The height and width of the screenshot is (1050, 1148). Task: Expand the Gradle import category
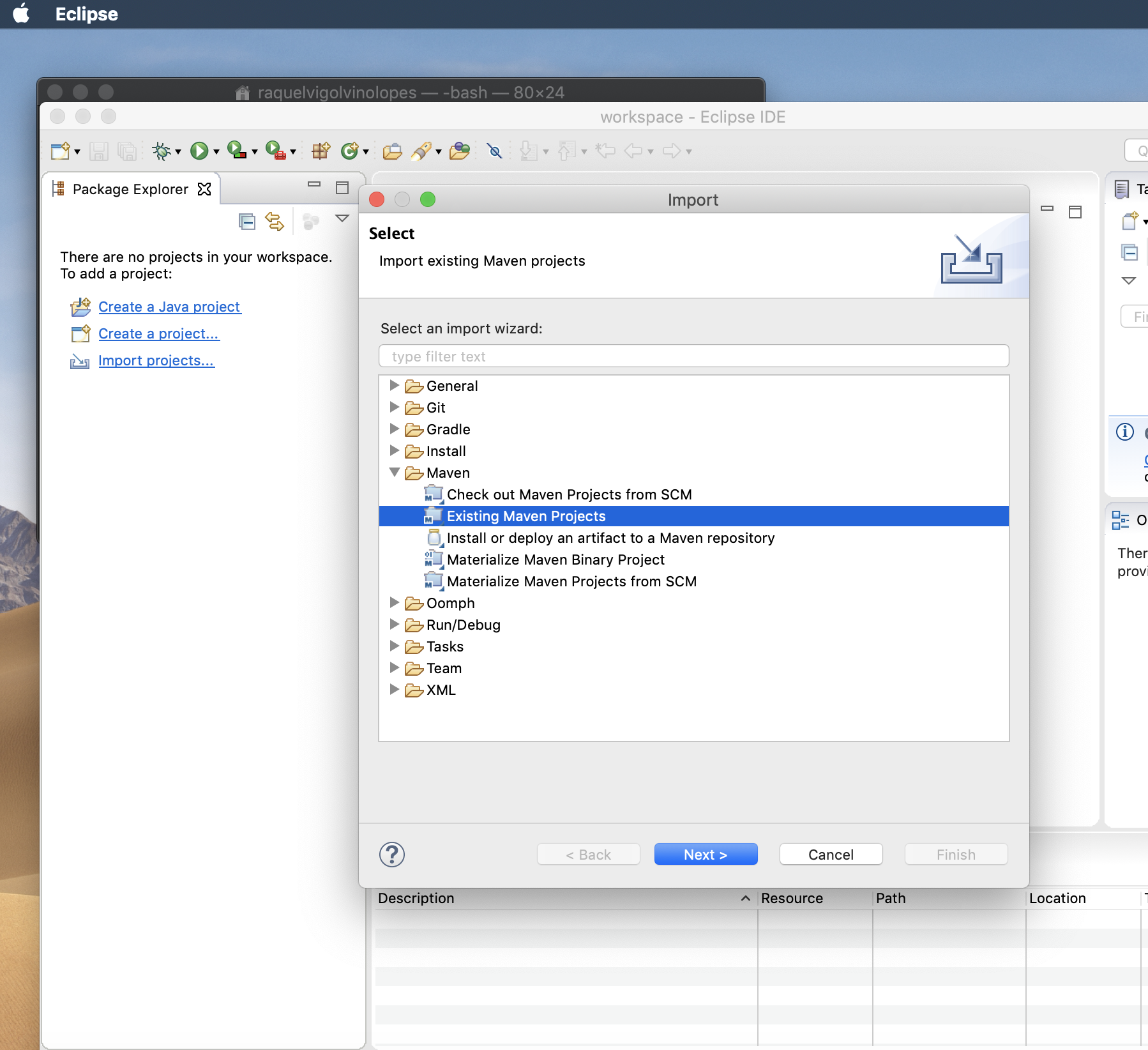point(395,429)
